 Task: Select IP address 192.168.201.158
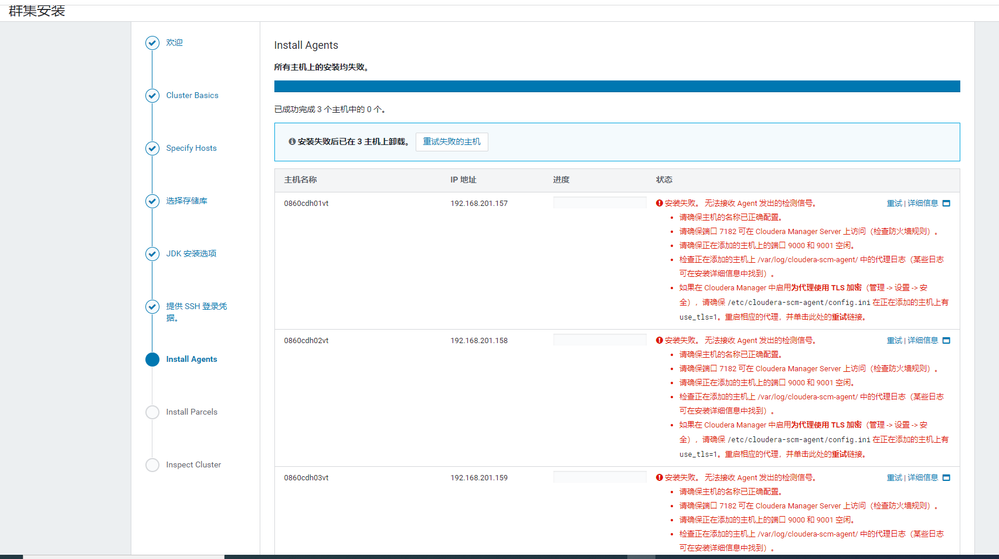[x=479, y=340]
